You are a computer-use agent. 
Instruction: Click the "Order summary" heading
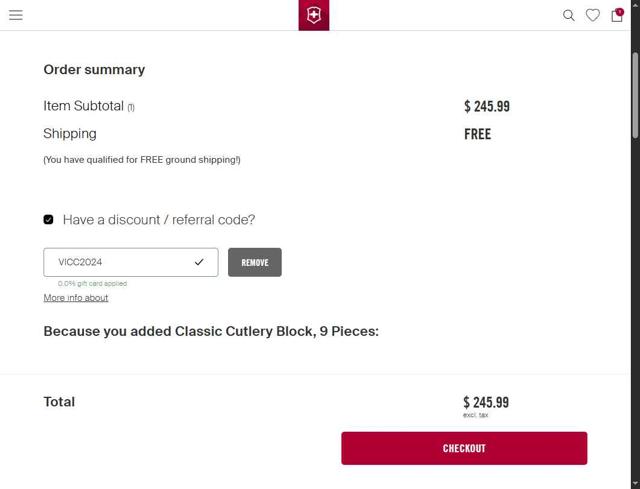point(94,70)
